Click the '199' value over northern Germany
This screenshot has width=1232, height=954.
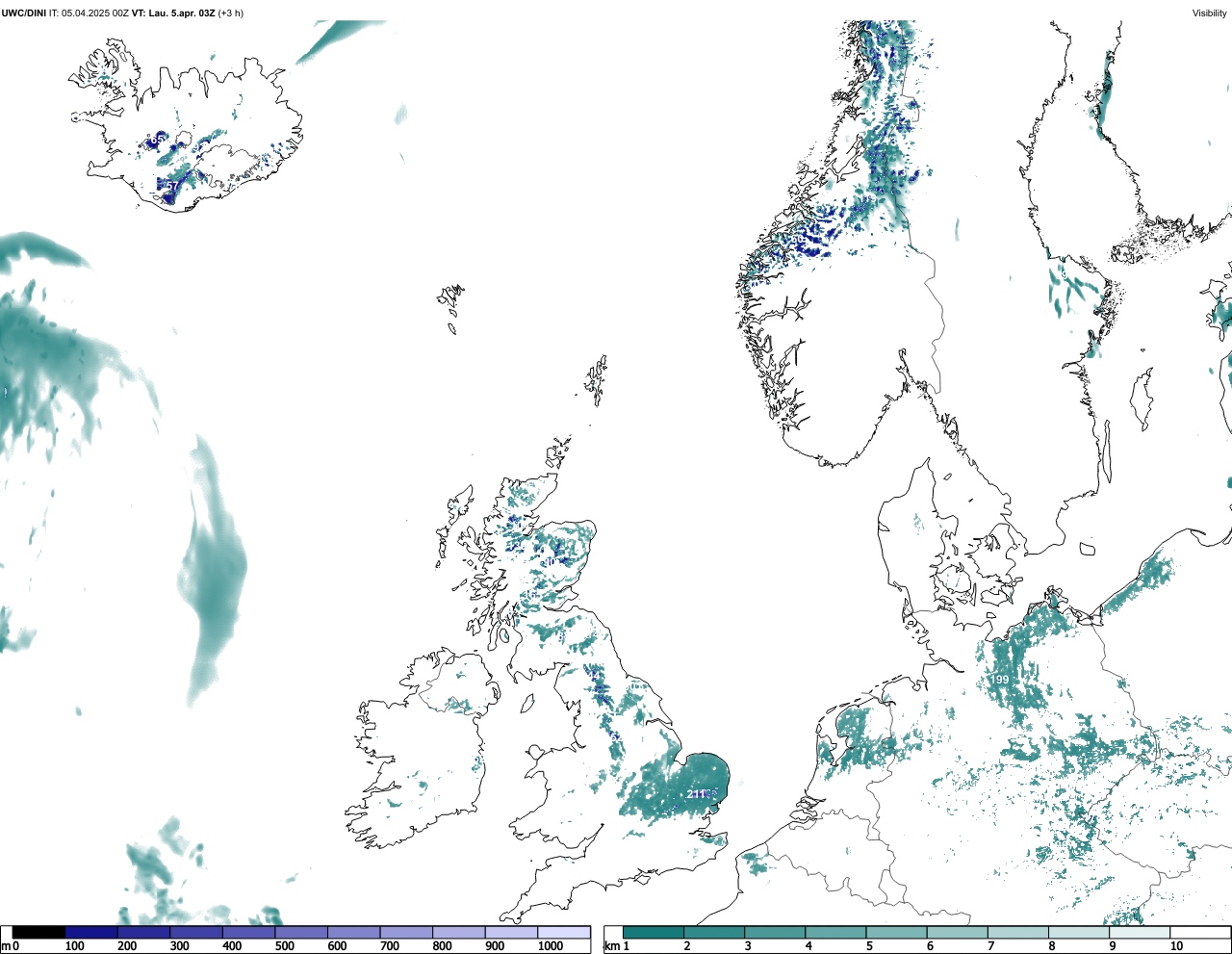(x=1000, y=680)
